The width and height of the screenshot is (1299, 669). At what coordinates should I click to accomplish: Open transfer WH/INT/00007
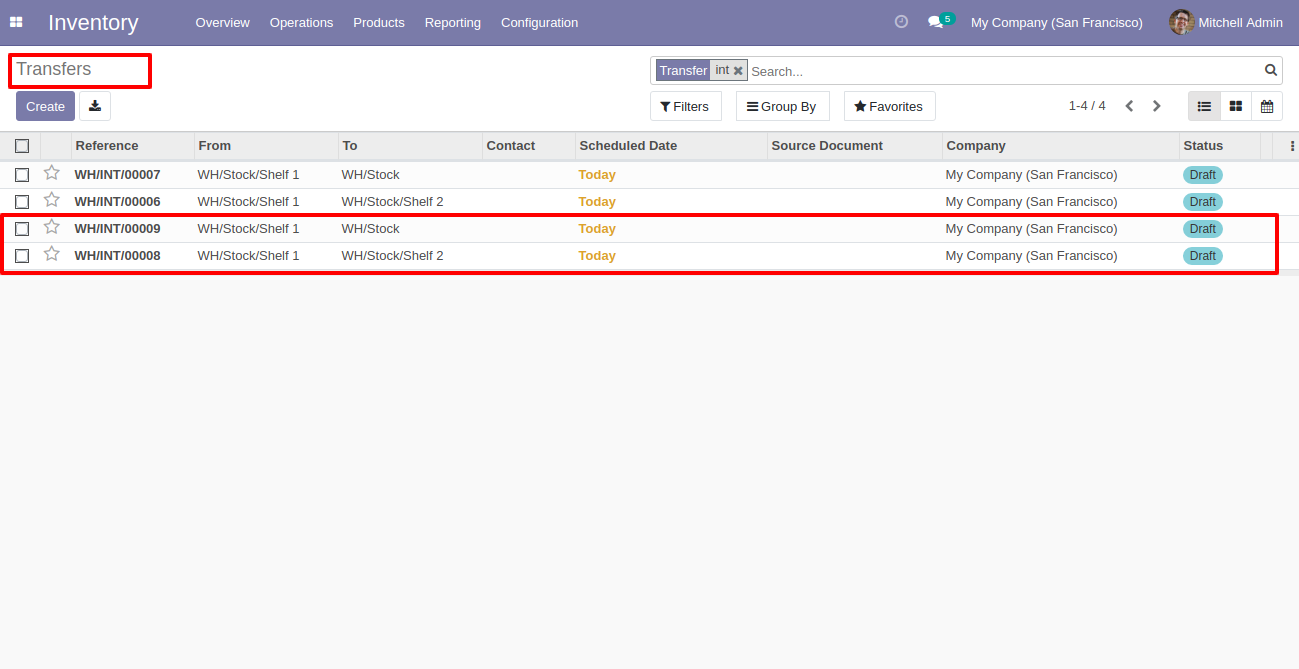click(117, 175)
